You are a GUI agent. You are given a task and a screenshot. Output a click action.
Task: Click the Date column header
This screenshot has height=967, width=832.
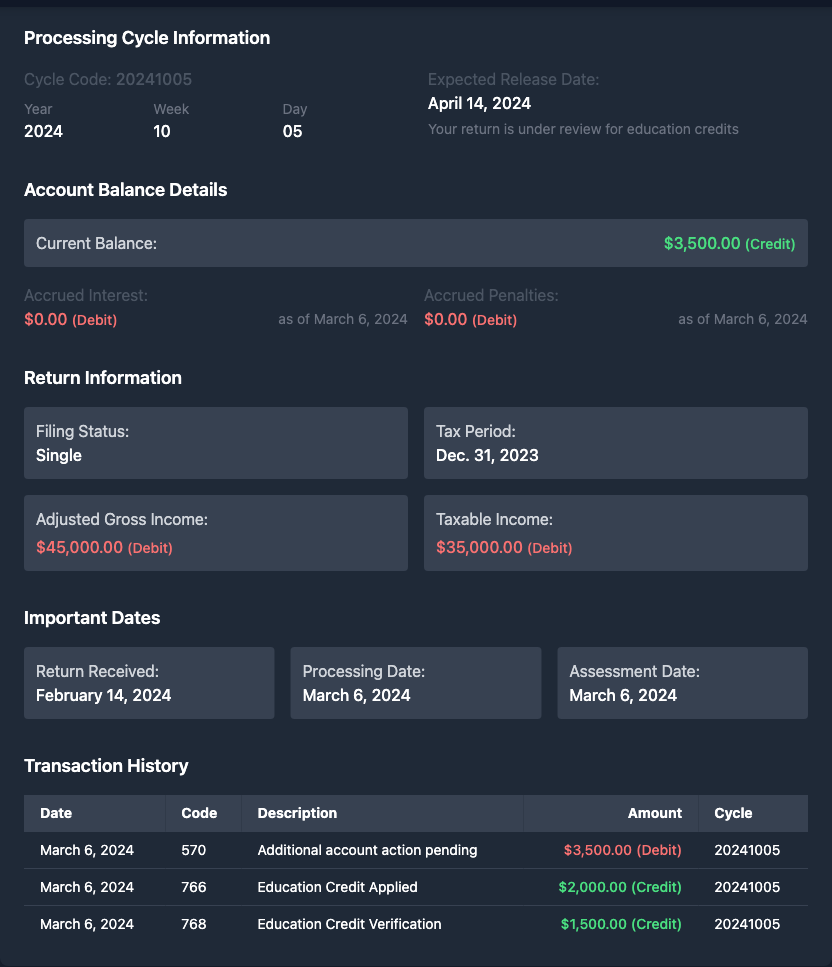(x=56, y=813)
